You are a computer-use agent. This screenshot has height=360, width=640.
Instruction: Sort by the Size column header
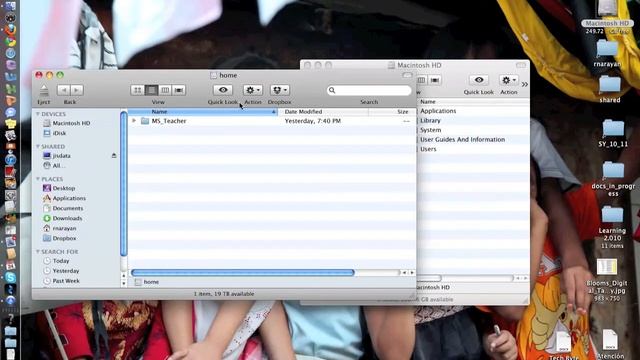coord(392,111)
